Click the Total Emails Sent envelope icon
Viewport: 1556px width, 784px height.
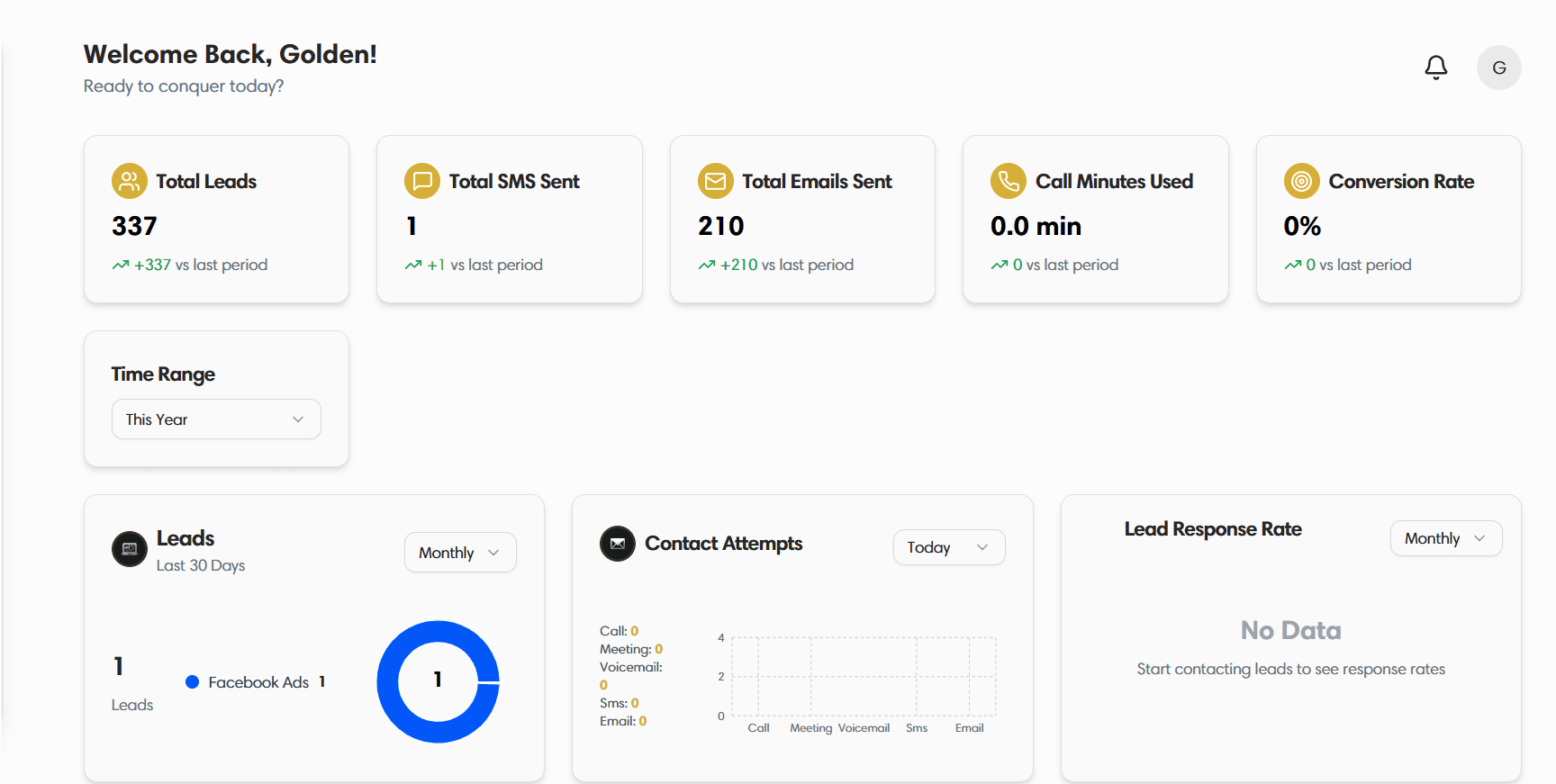point(716,181)
